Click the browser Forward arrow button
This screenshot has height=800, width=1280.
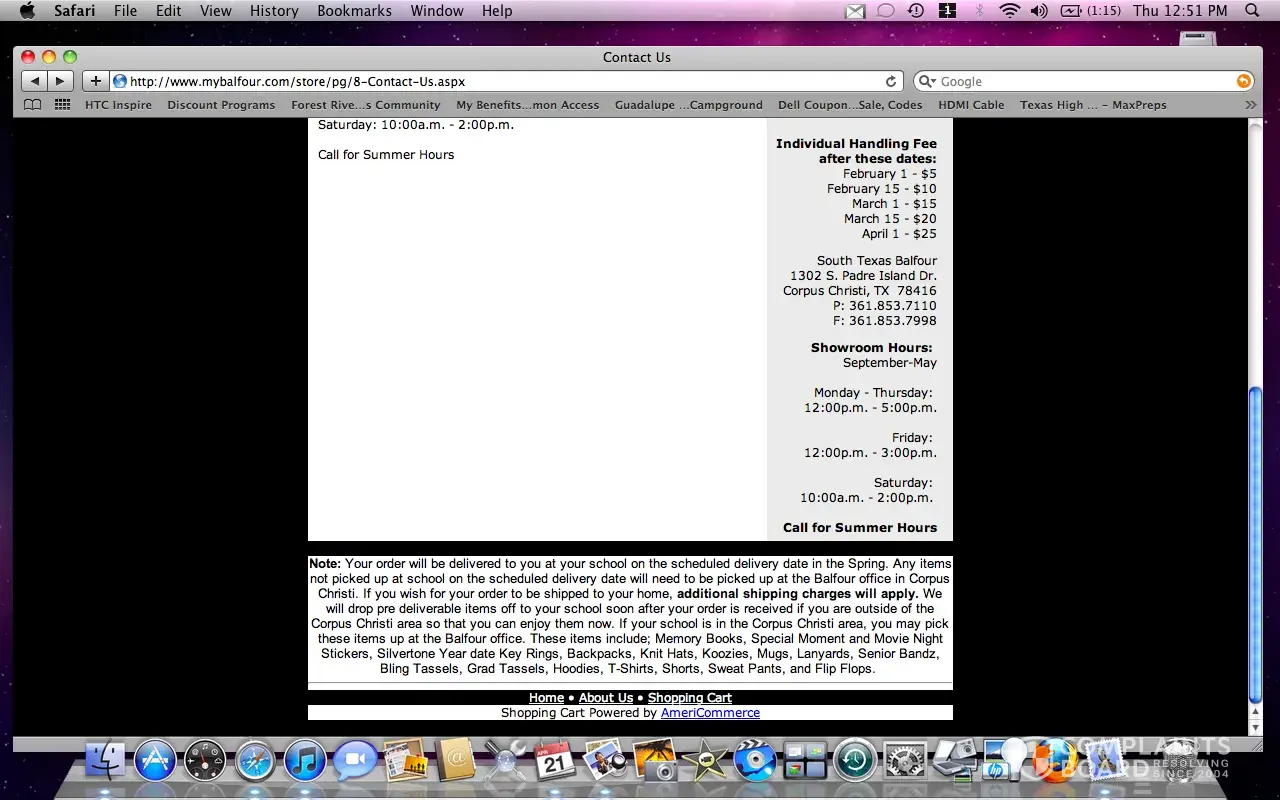60,81
